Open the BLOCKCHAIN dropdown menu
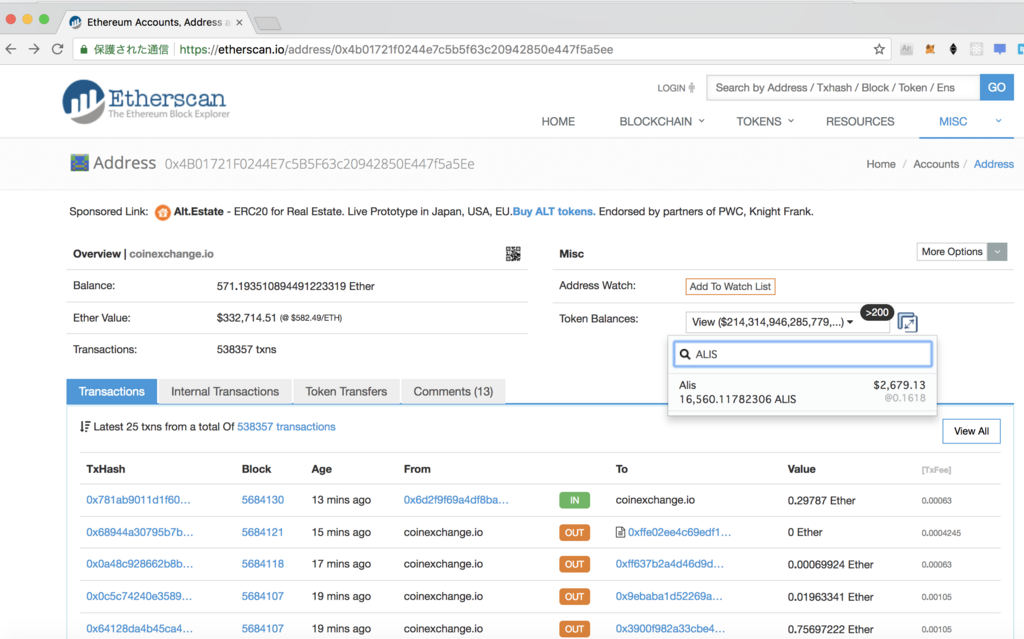This screenshot has width=1024, height=639. (x=662, y=122)
